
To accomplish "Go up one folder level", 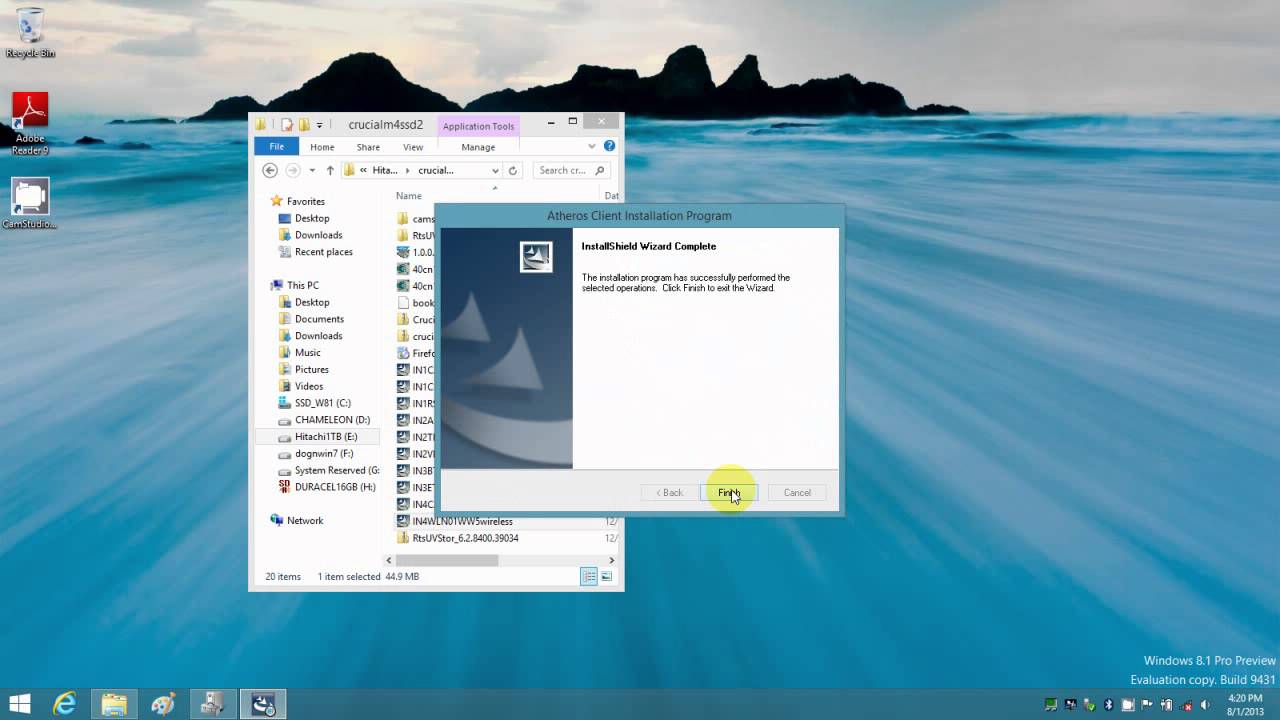I will (x=330, y=170).
